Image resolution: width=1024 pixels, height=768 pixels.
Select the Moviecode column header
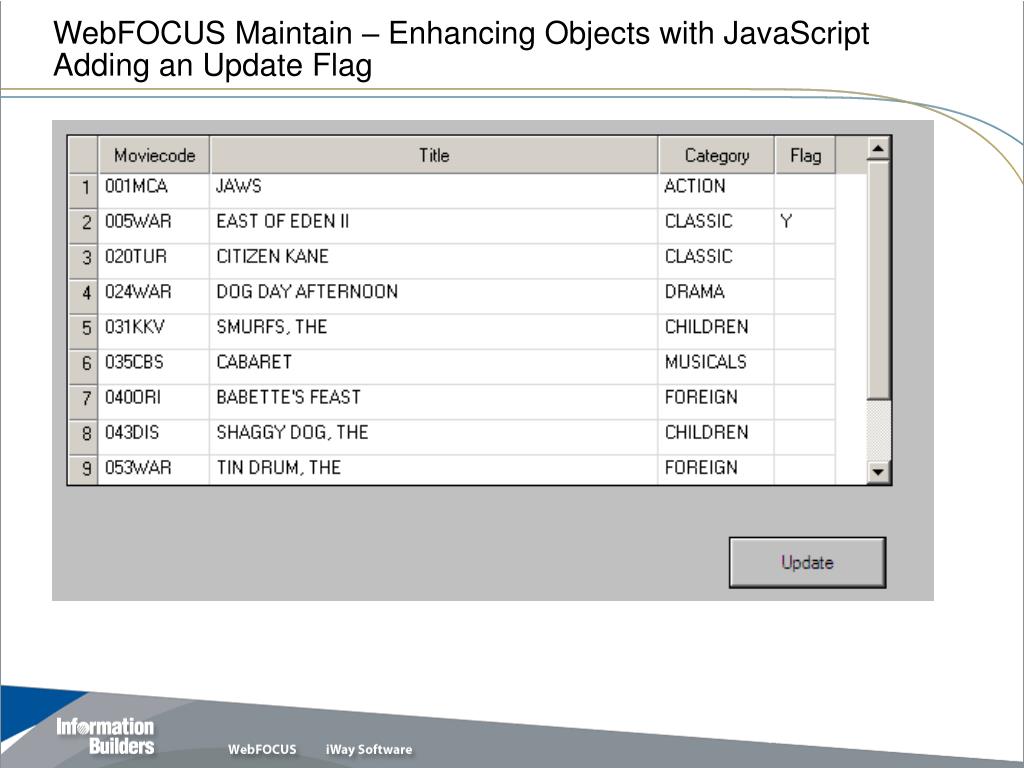pos(154,155)
